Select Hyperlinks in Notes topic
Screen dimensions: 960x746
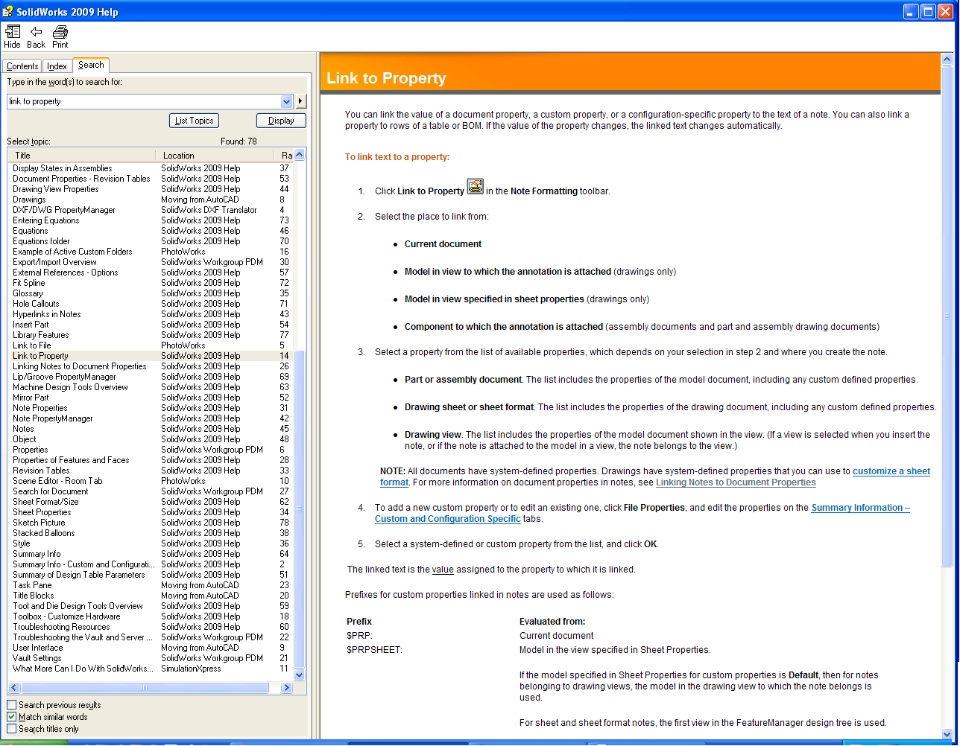click(x=47, y=314)
